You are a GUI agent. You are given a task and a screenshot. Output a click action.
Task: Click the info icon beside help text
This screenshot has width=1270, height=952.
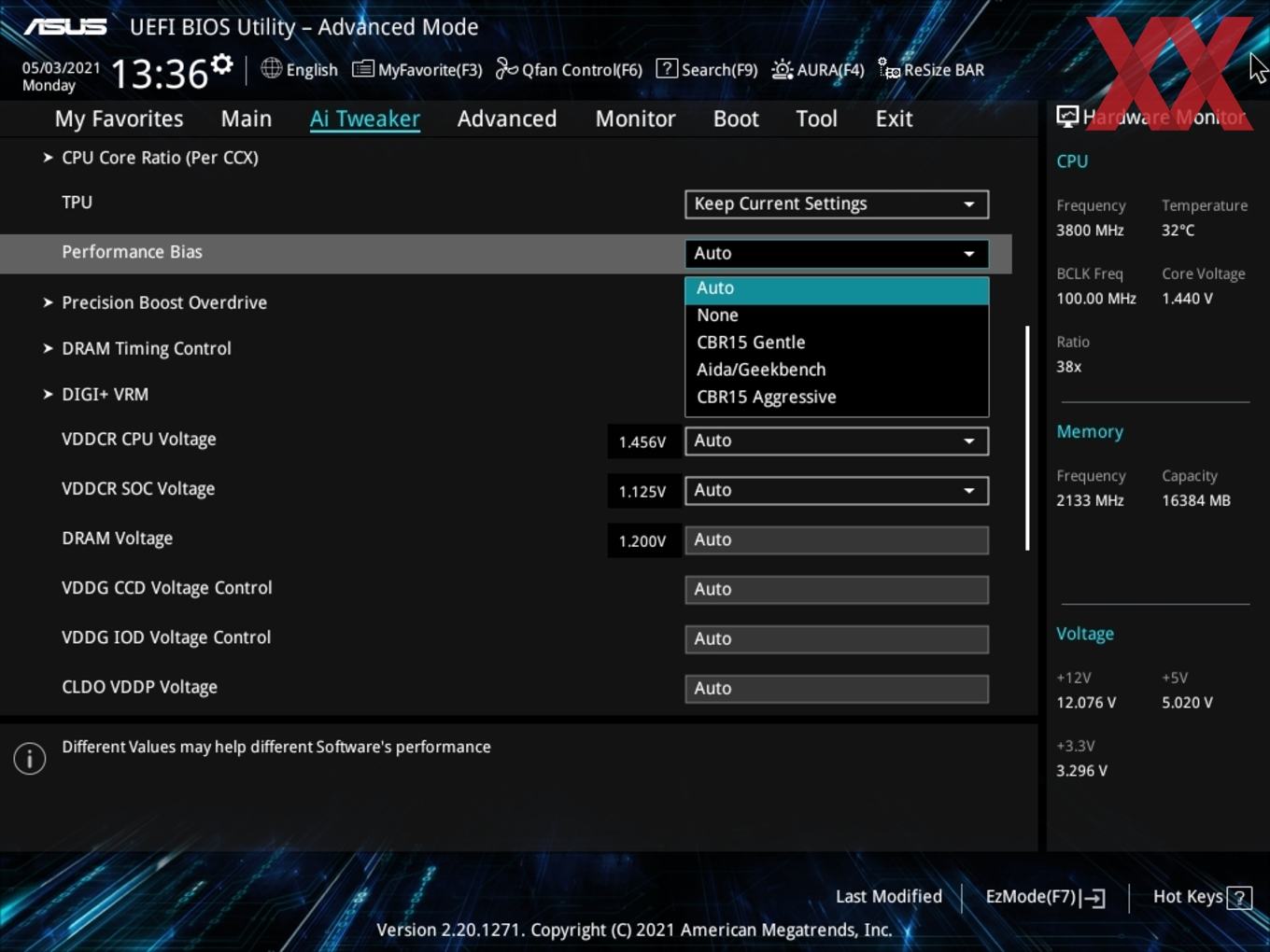pos(30,759)
